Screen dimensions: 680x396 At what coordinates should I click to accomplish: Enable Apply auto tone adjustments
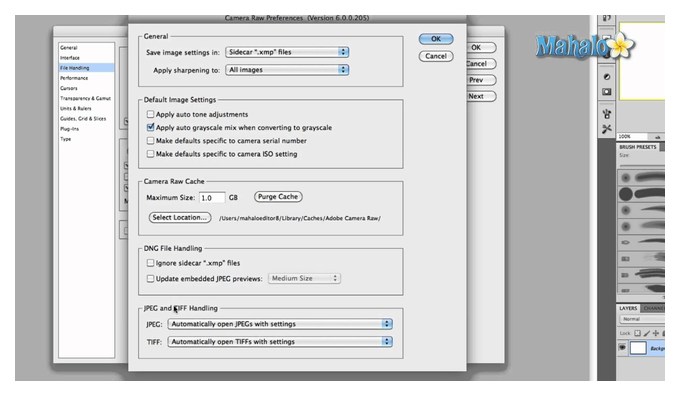150,114
